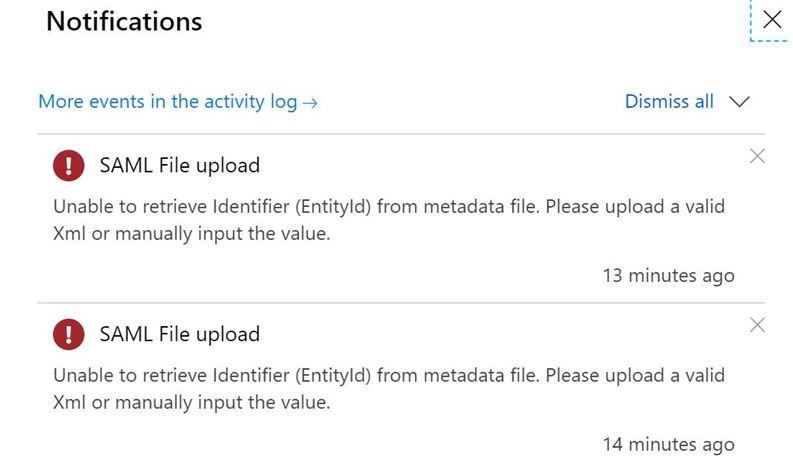Open the second SAML File upload title
The height and width of the screenshot is (467, 793).
tap(180, 334)
